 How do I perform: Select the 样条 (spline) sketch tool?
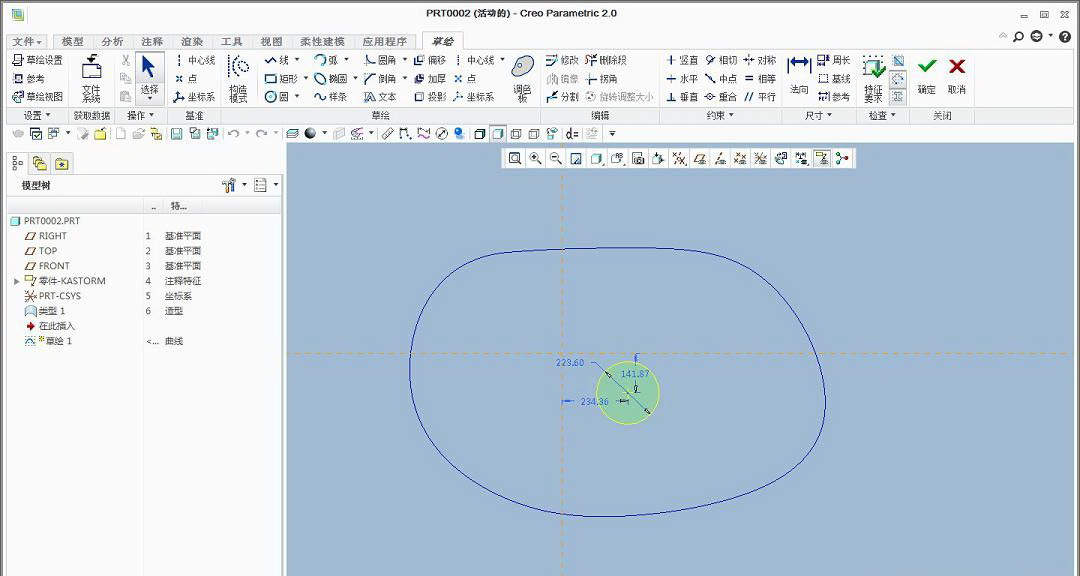[330, 97]
